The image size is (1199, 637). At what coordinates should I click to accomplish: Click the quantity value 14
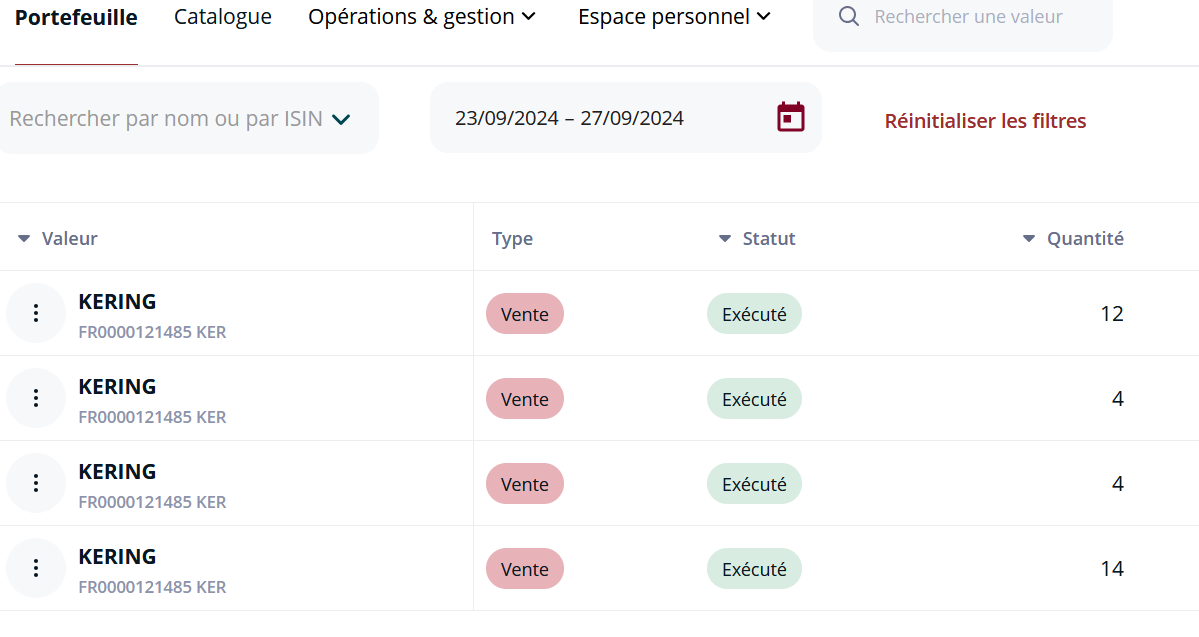point(1112,568)
